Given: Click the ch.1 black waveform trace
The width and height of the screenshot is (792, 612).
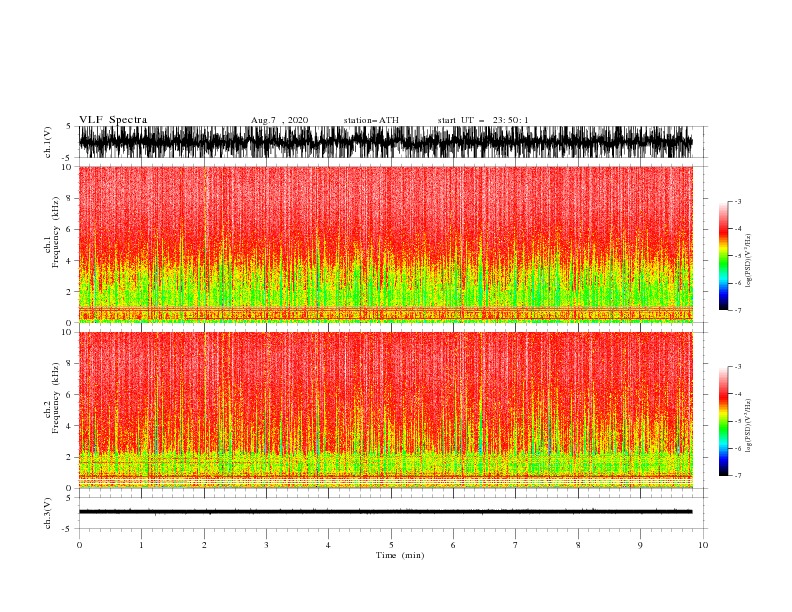Looking at the screenshot, I should [385, 142].
